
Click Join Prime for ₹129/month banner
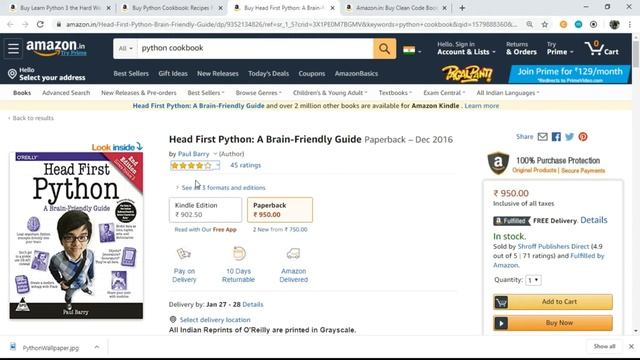point(569,74)
